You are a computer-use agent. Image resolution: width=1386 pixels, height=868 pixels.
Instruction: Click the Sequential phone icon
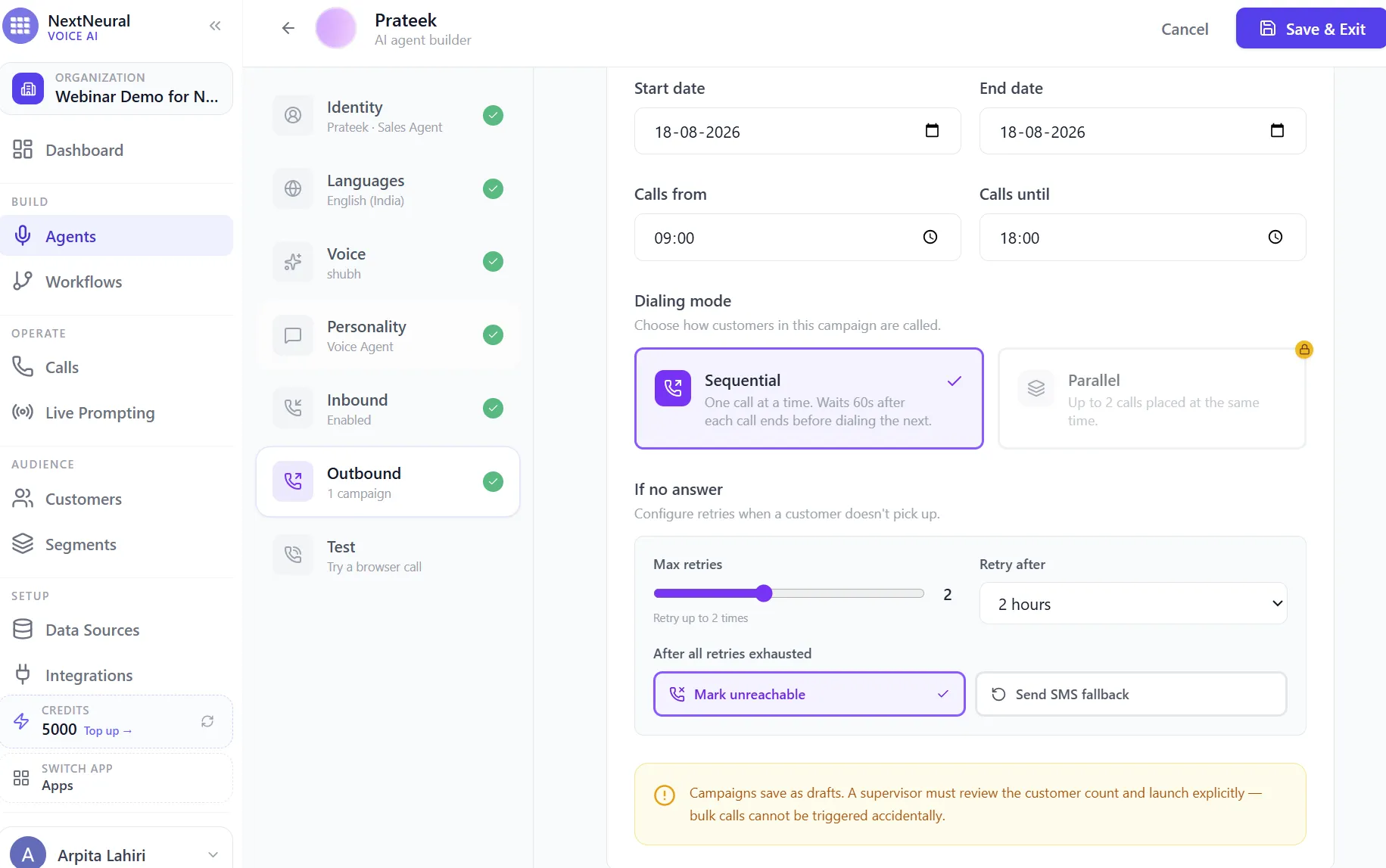pos(673,388)
